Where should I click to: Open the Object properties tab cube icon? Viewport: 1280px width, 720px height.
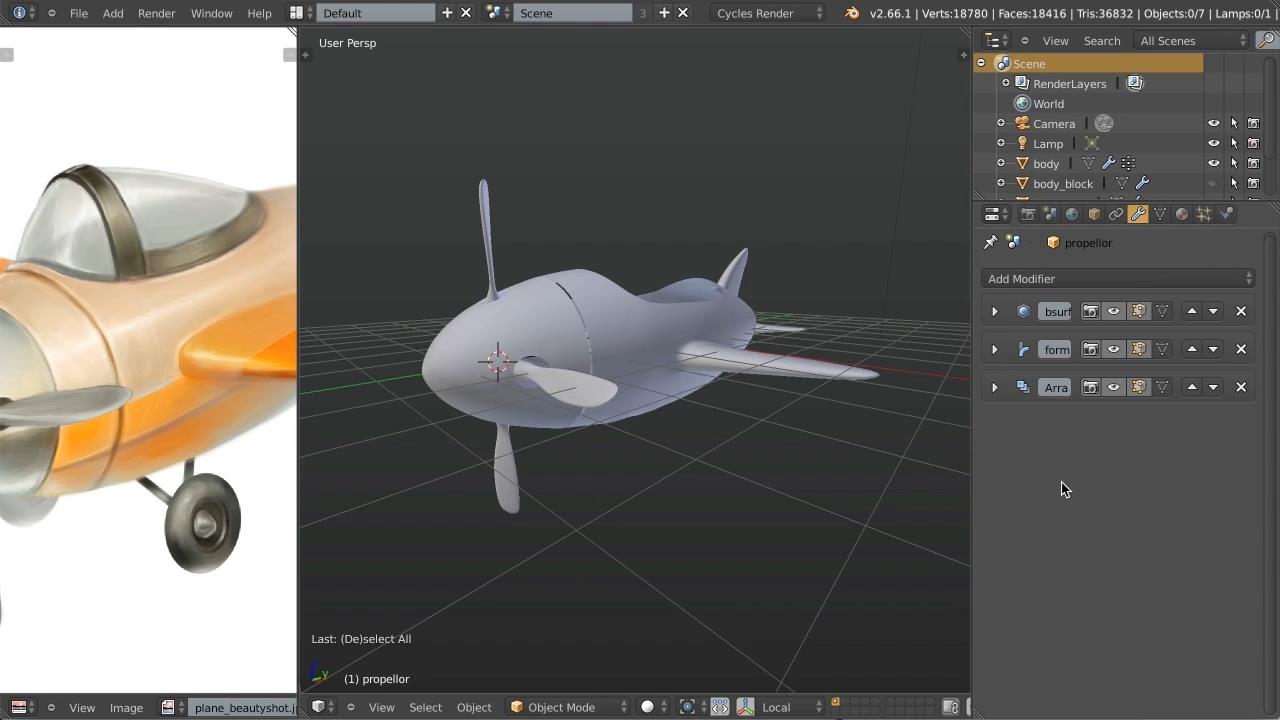pos(1094,214)
